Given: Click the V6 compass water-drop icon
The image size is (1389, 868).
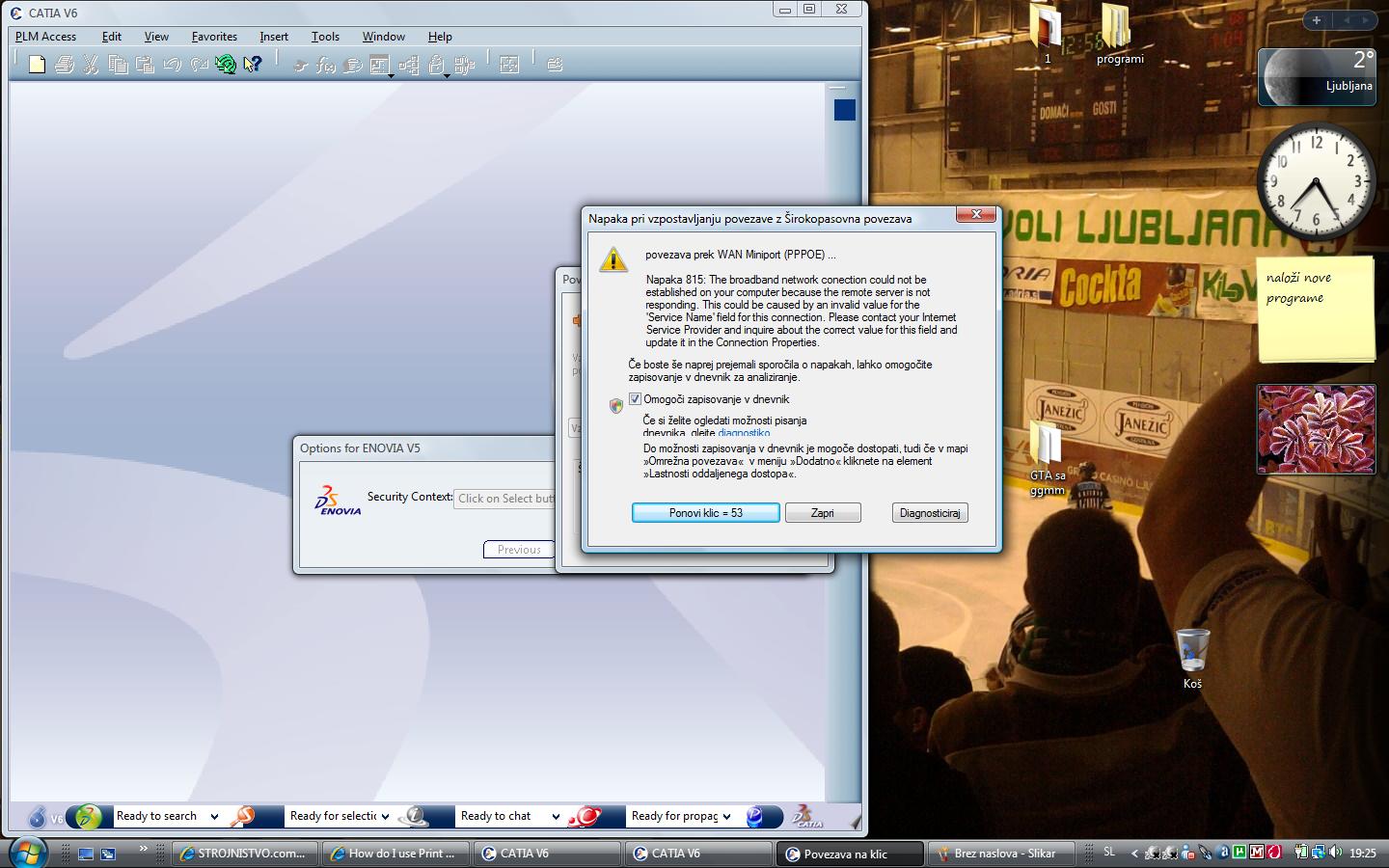Looking at the screenshot, I should [x=38, y=817].
